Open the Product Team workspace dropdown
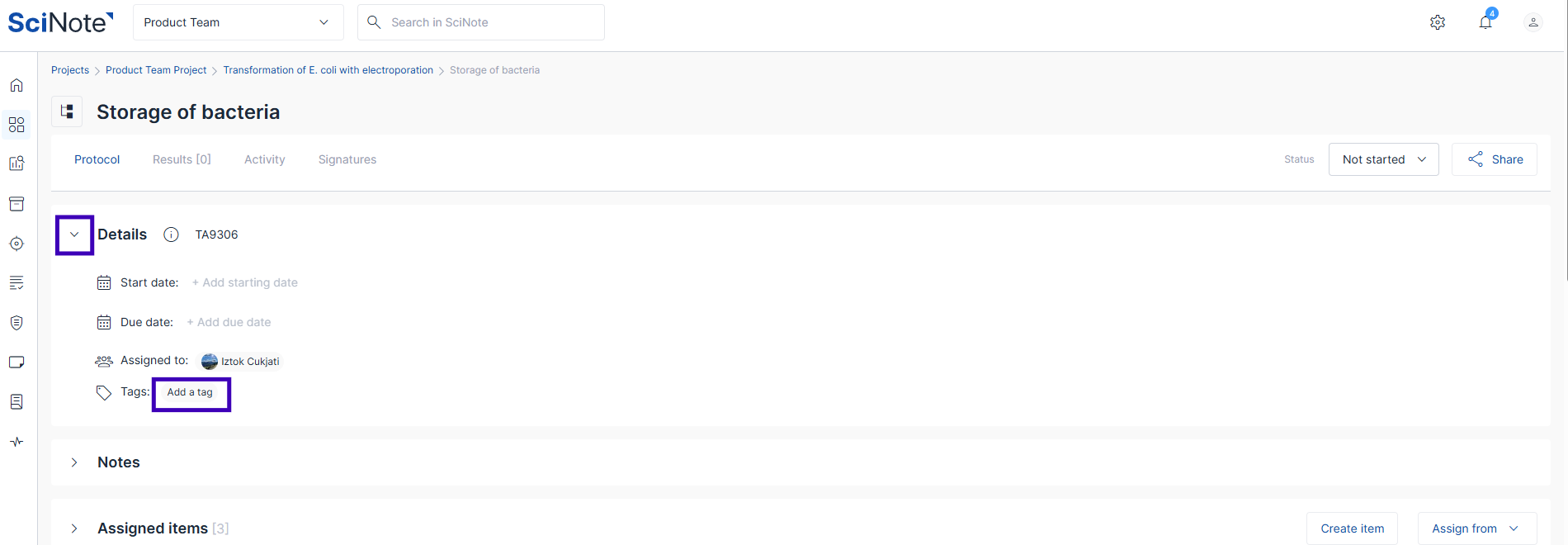Image resolution: width=1568 pixels, height=545 pixels. click(x=238, y=22)
